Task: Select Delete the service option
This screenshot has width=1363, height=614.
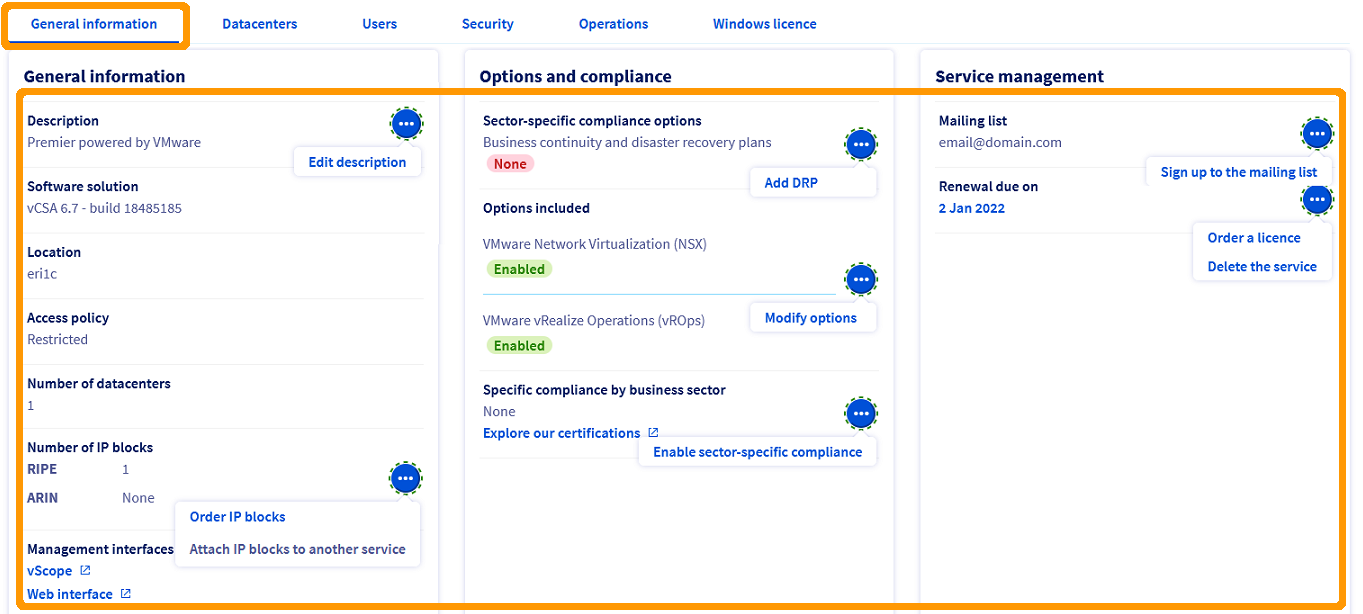Action: [1261, 267]
